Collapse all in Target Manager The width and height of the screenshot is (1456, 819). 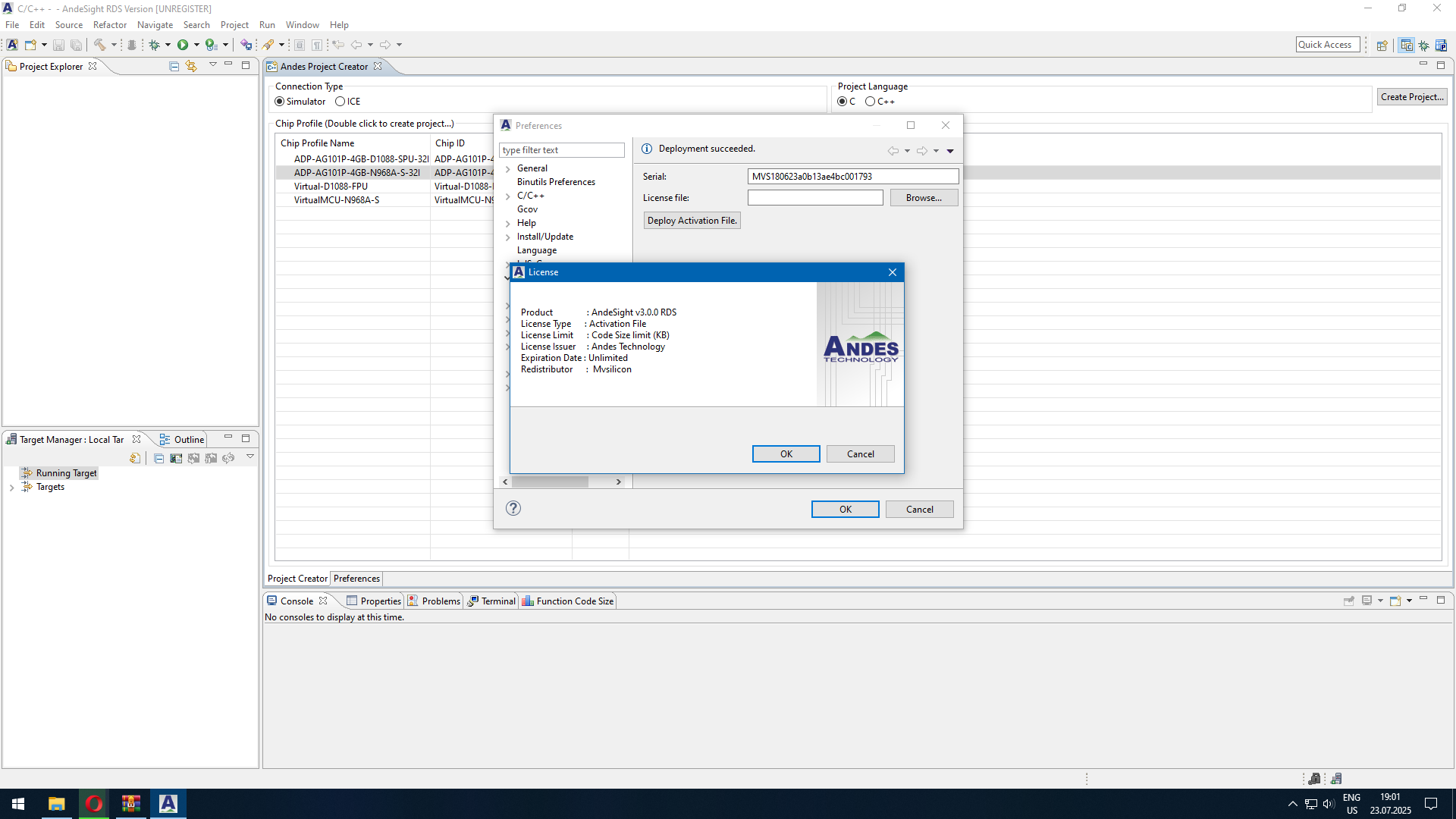pyautogui.click(x=158, y=458)
